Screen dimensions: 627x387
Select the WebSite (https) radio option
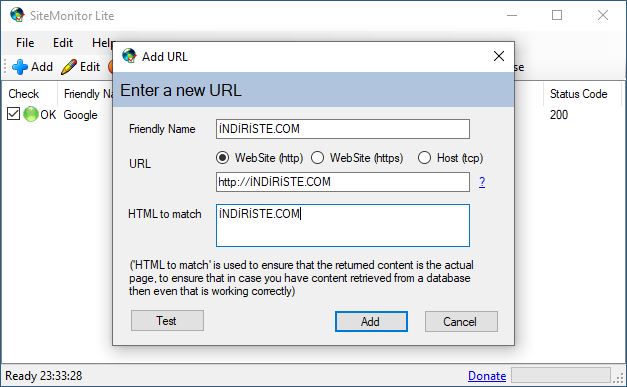(x=317, y=158)
